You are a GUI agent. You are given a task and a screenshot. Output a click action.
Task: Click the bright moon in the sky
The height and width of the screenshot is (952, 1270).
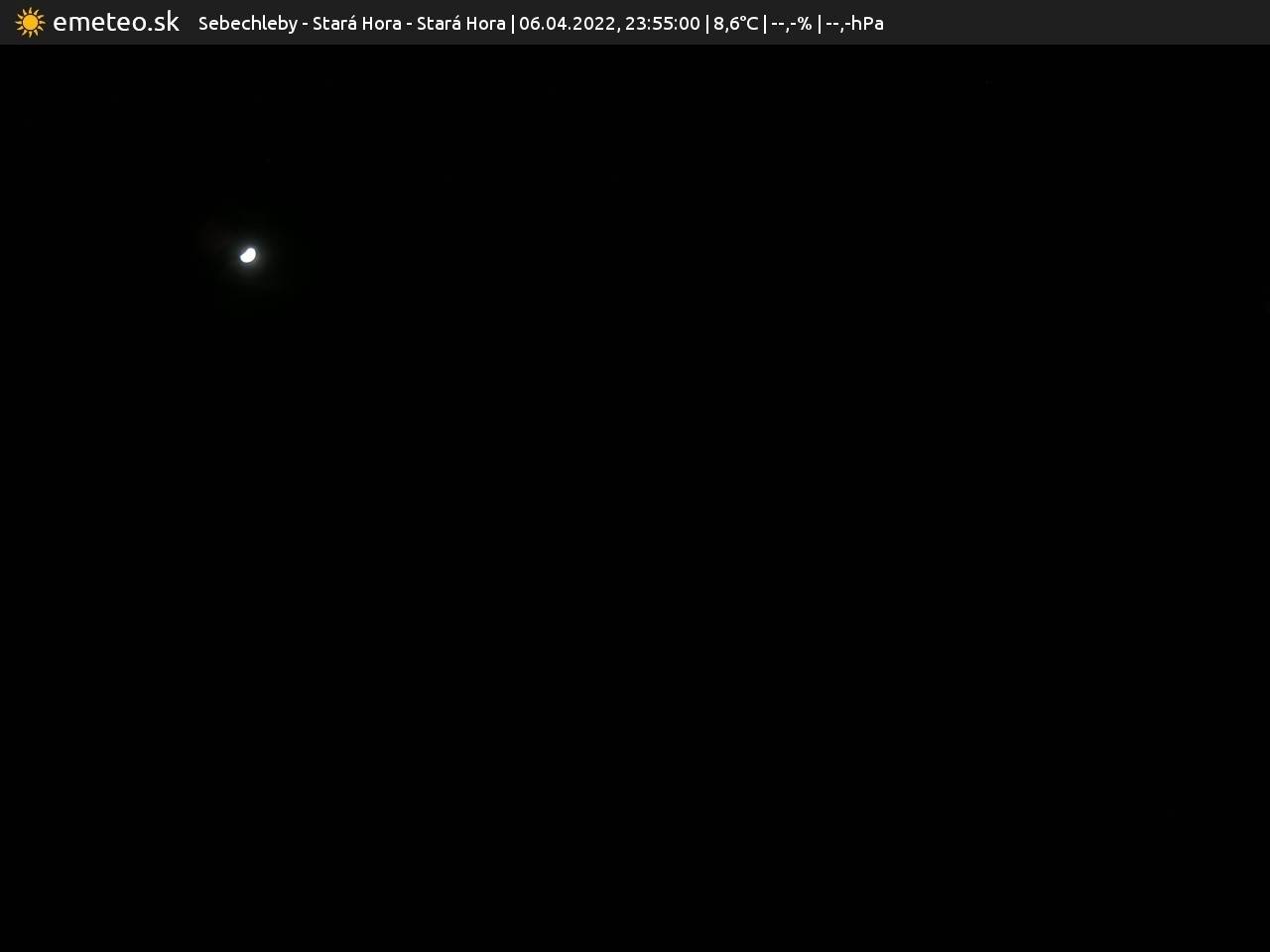coord(248,255)
